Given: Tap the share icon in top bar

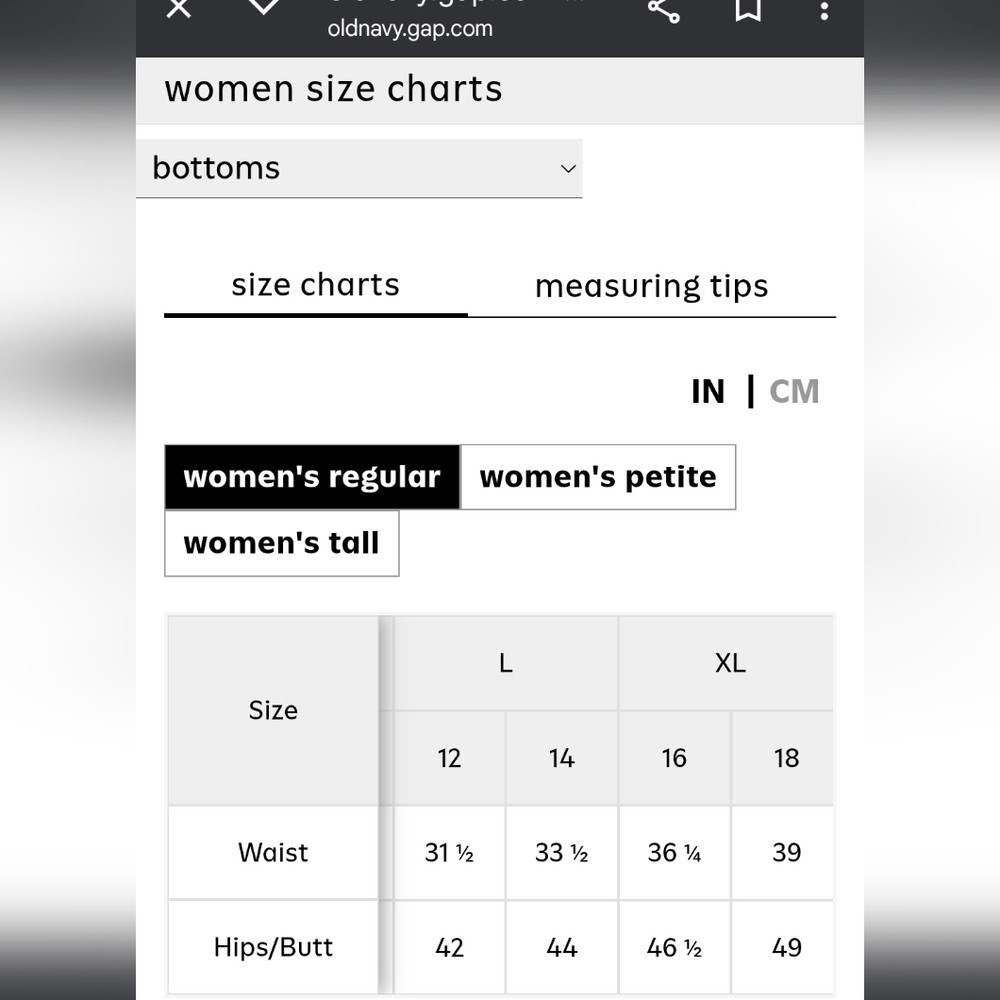Looking at the screenshot, I should coord(663,10).
